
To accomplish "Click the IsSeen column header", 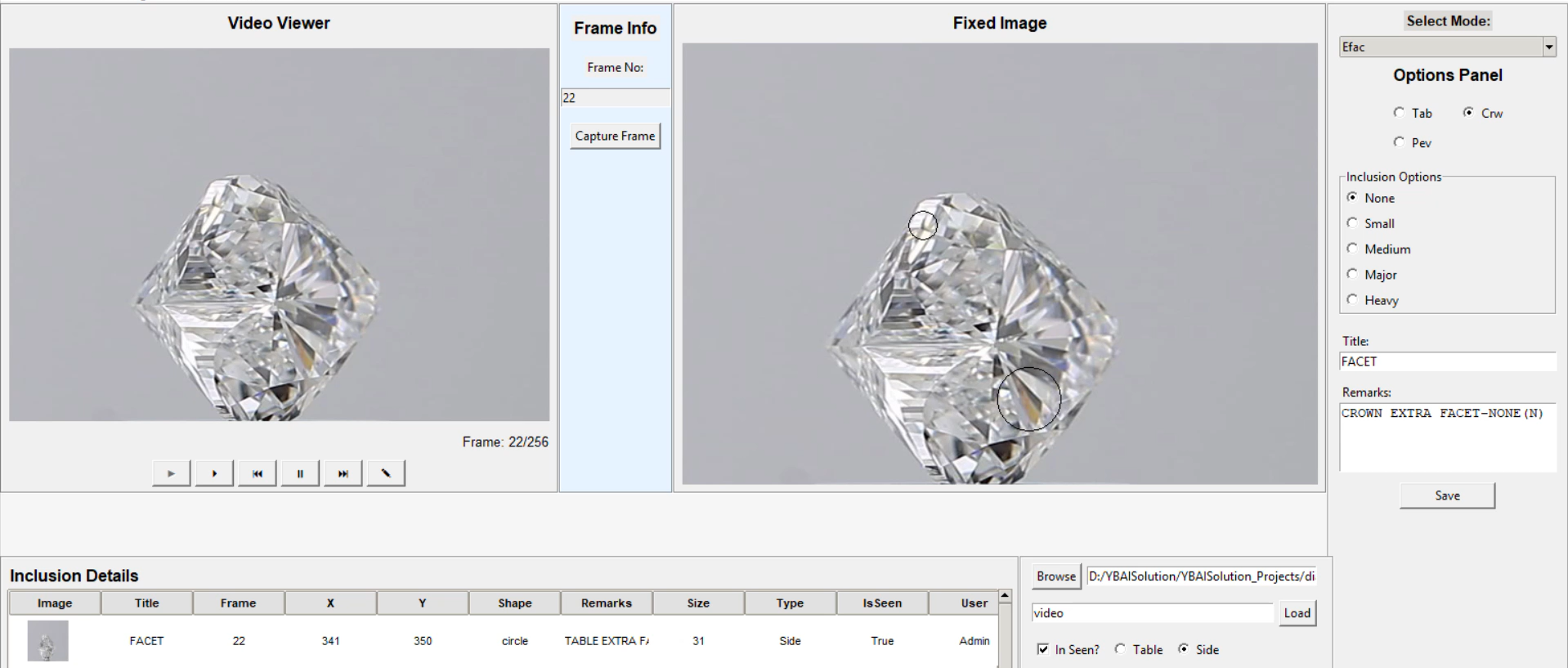I will coord(882,603).
